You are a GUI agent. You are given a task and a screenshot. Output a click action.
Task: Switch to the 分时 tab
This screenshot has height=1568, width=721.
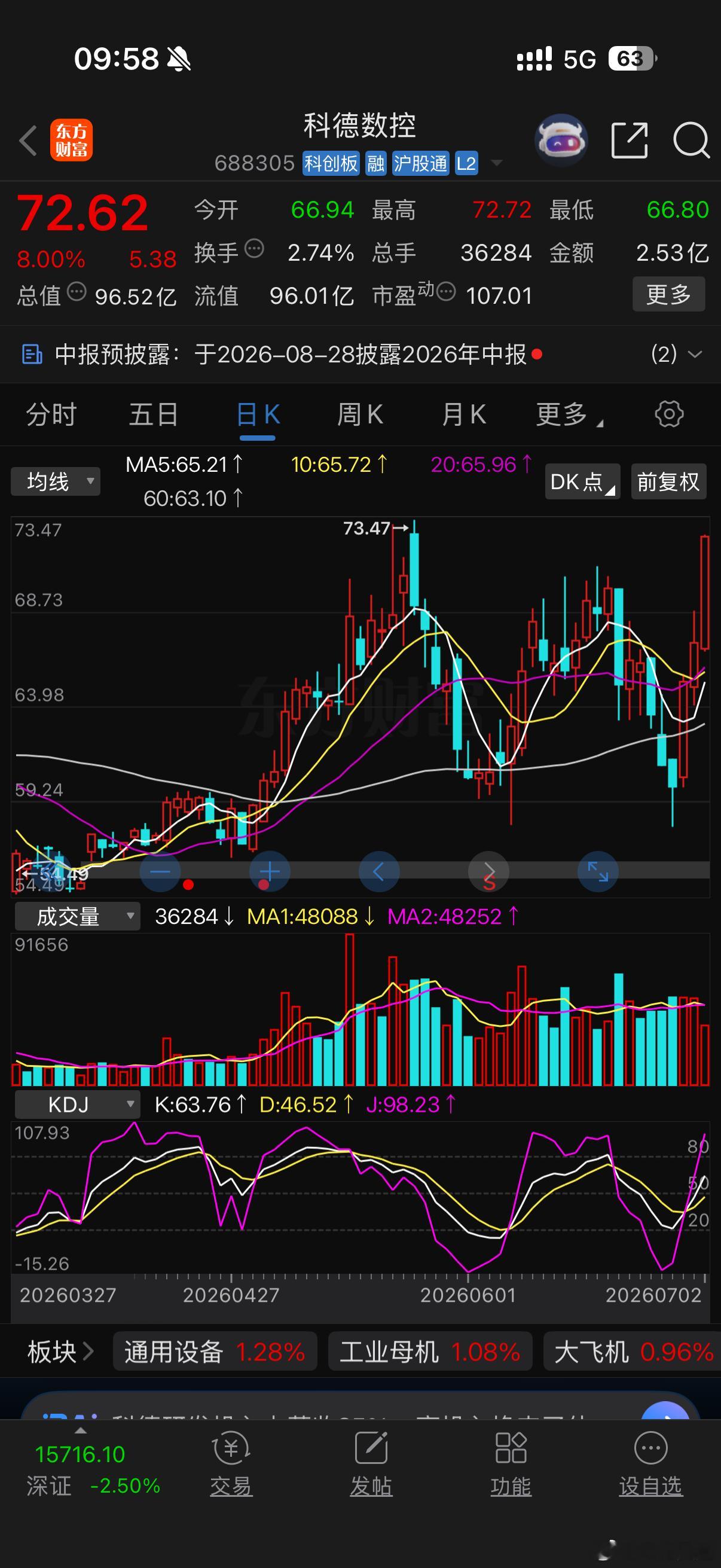tap(51, 414)
